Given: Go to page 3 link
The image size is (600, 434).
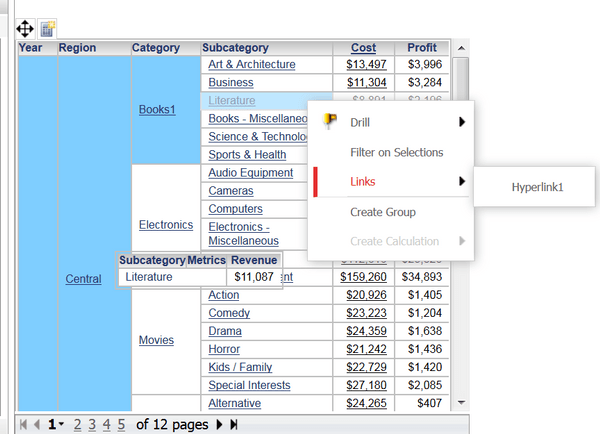Looking at the screenshot, I should coord(91,424).
